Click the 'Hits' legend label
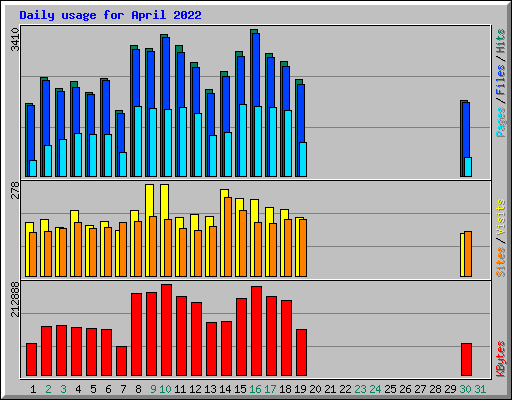Image resolution: width=512 pixels, height=400 pixels. coord(501,41)
